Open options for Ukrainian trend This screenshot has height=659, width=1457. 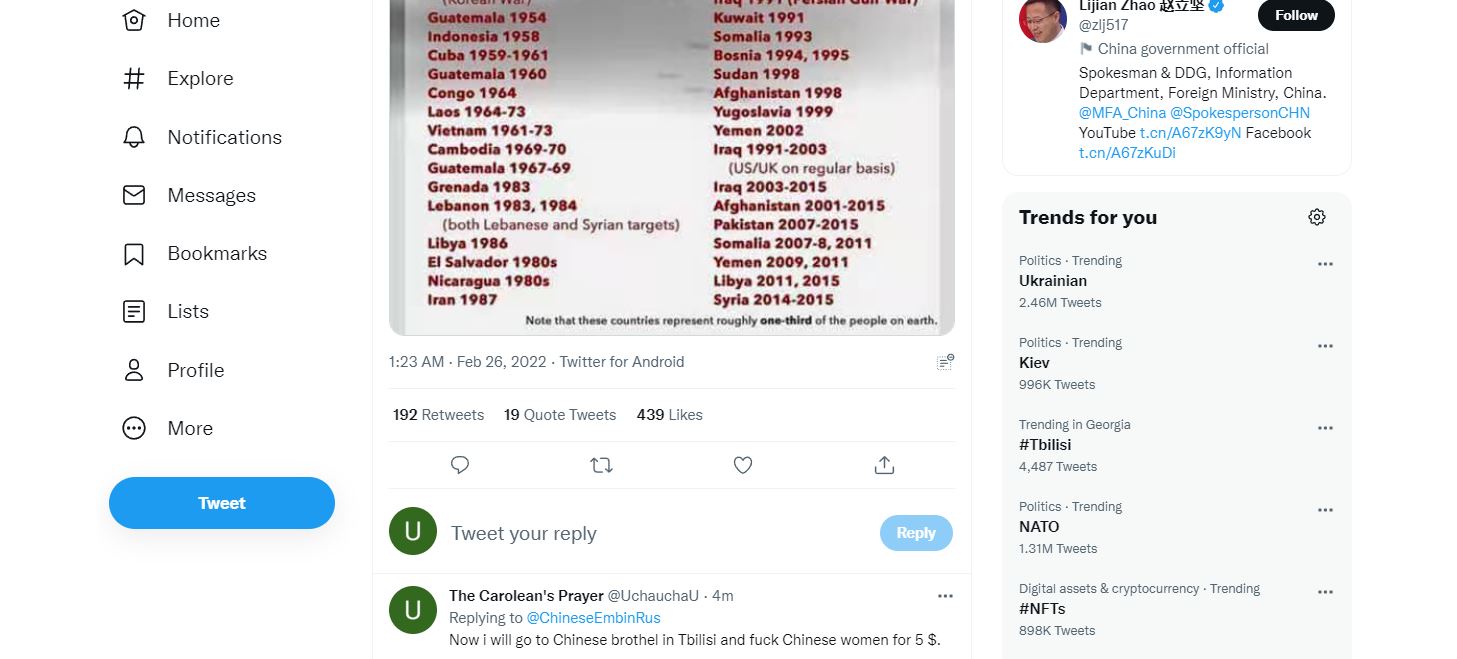click(x=1325, y=264)
